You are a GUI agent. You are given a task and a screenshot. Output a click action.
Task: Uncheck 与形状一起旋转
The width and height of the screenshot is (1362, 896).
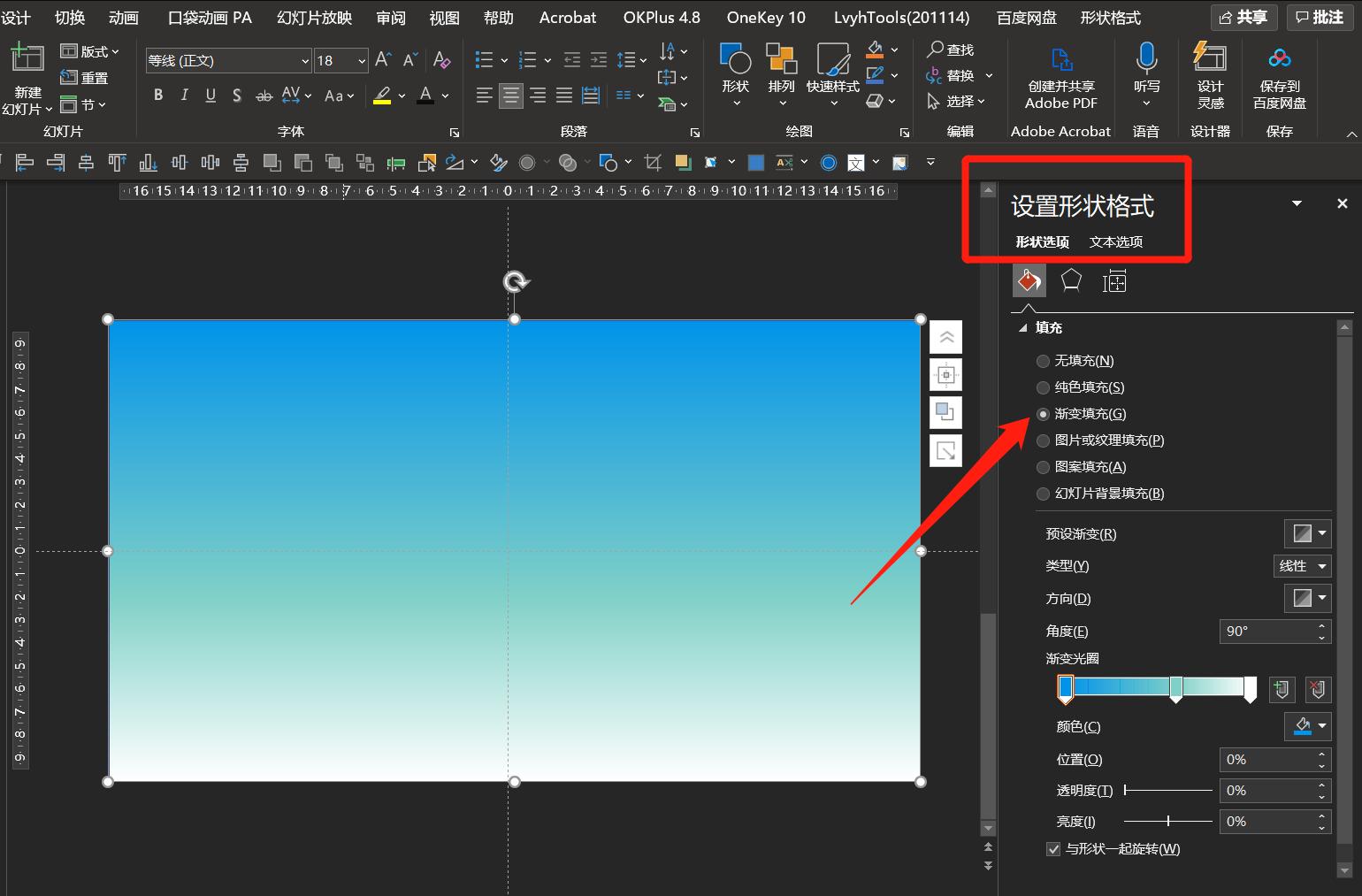tap(1053, 848)
